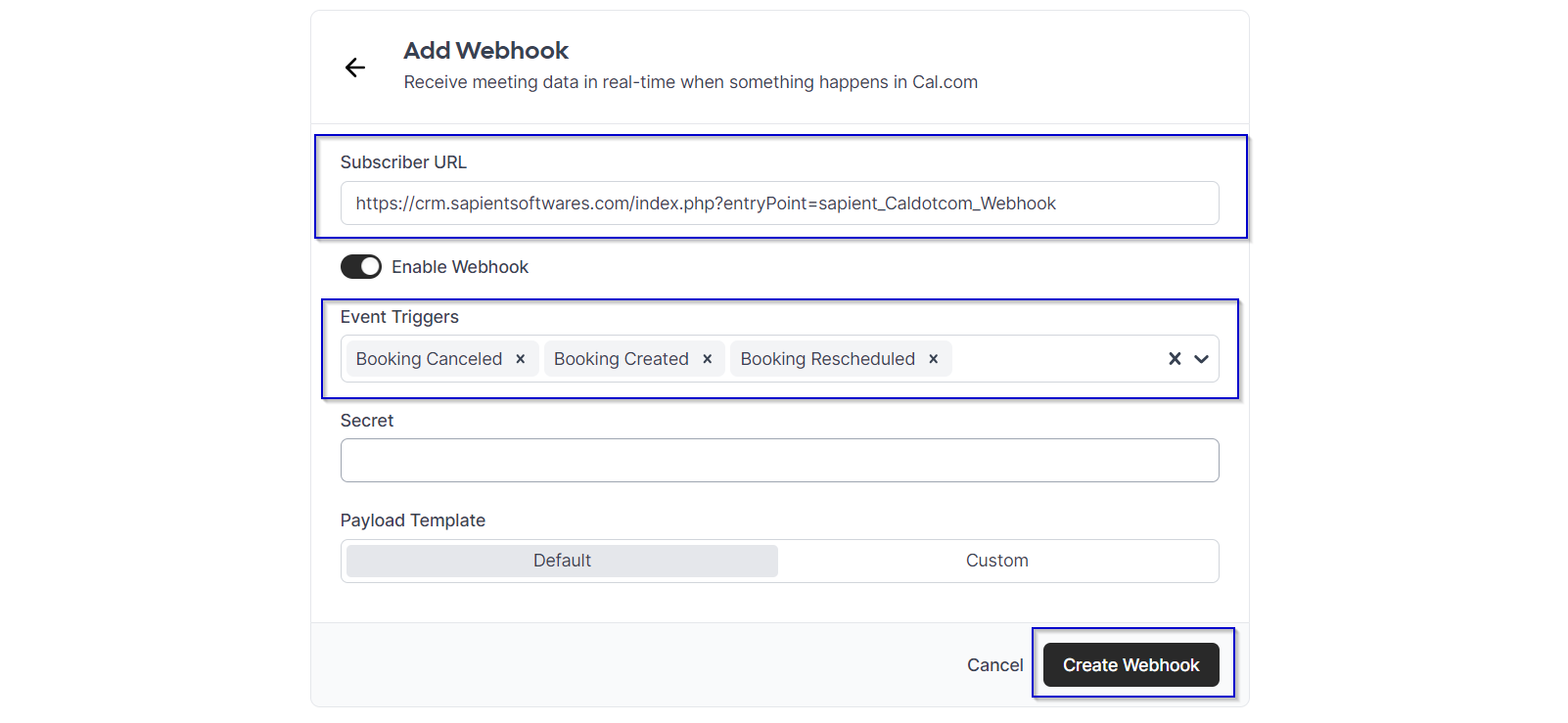1568x723 pixels.
Task: Click the Booking Rescheduled tag label
Action: [828, 359]
